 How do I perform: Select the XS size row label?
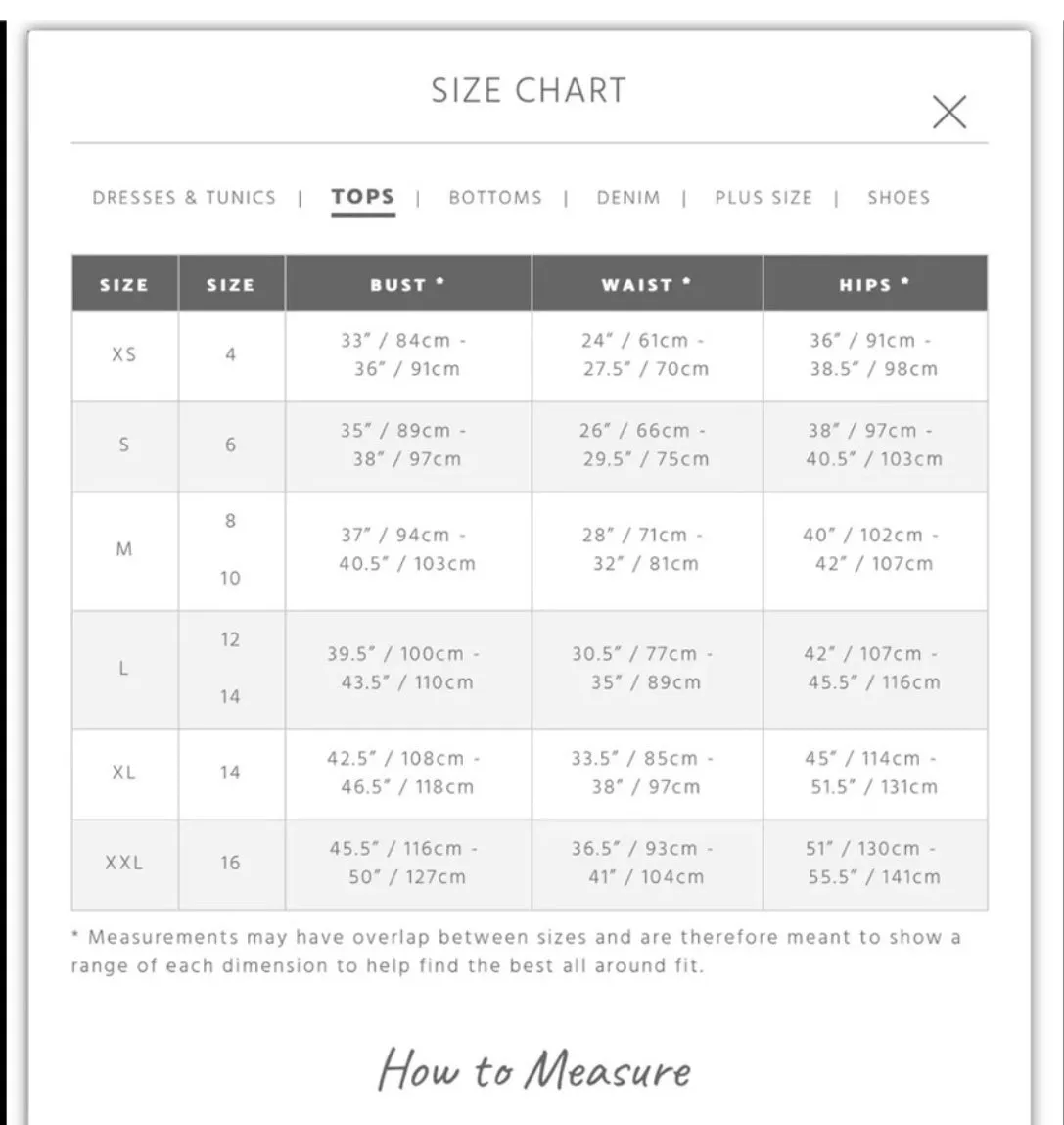[125, 355]
